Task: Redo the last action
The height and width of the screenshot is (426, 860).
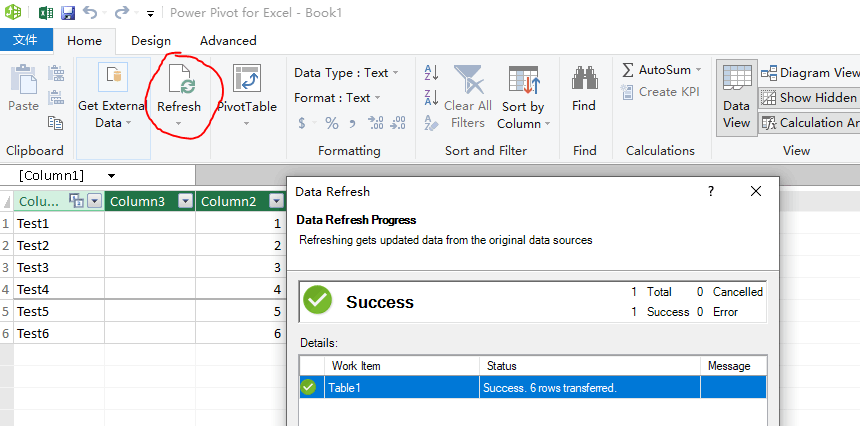Action: click(x=122, y=12)
